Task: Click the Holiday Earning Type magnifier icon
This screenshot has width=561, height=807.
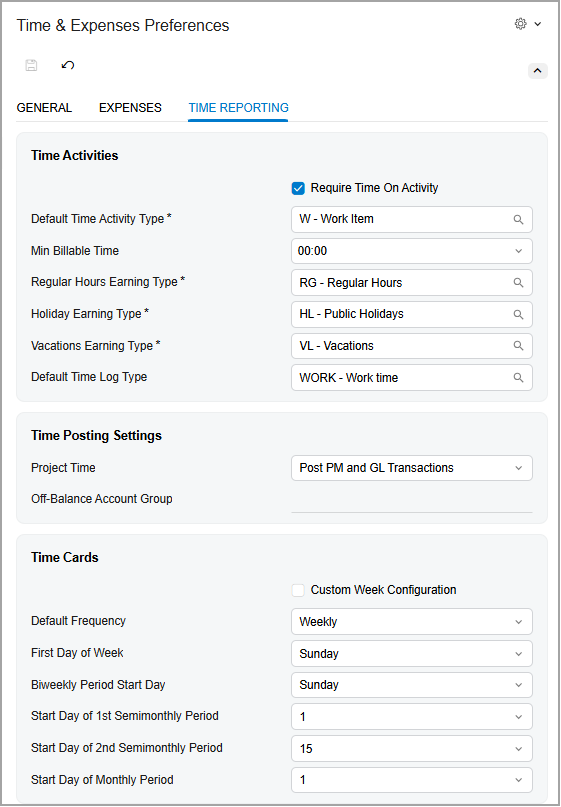Action: click(518, 314)
